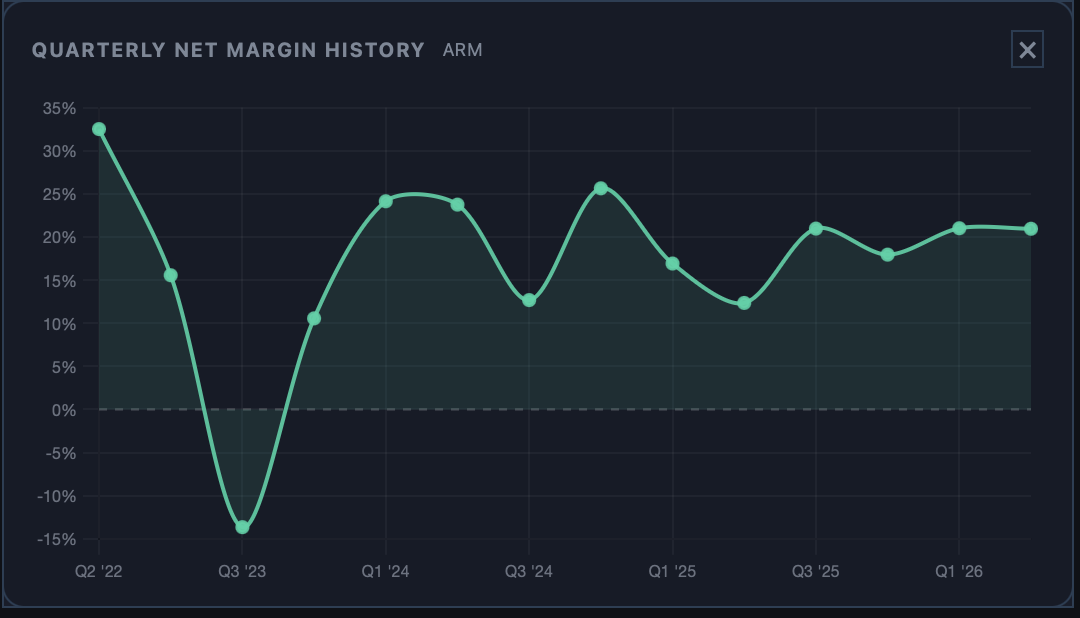Click the Q3 '23 x-axis label
Image resolution: width=1080 pixels, height=618 pixels.
click(242, 571)
